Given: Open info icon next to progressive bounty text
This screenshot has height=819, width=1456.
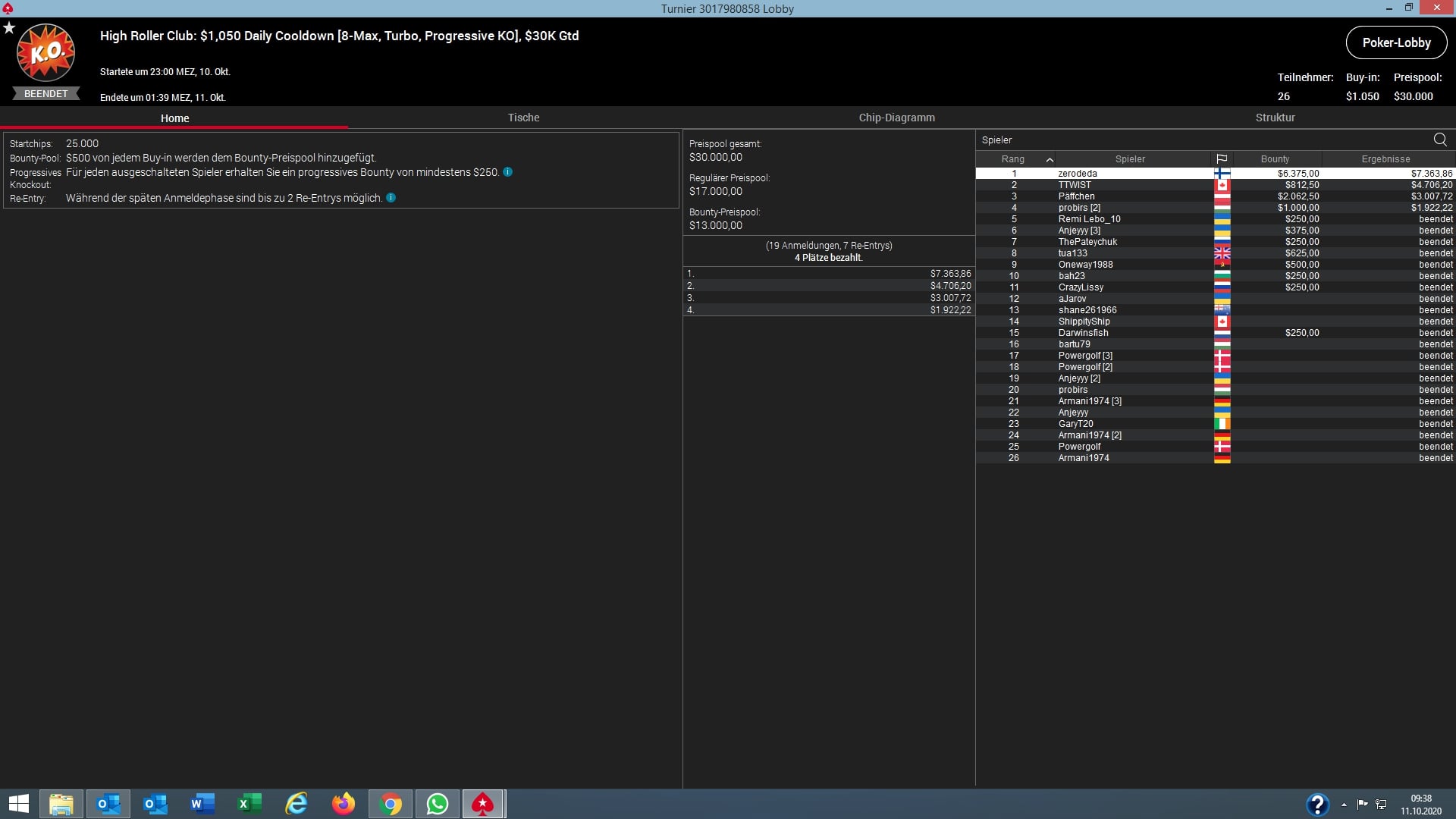Looking at the screenshot, I should tap(508, 172).
